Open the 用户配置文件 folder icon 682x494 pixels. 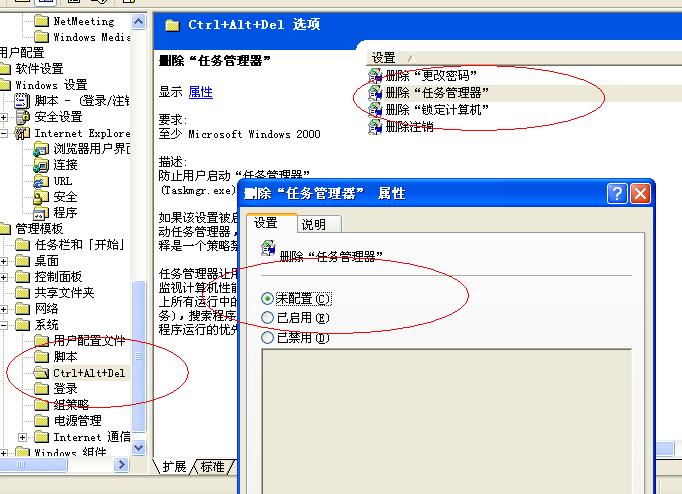pos(41,341)
